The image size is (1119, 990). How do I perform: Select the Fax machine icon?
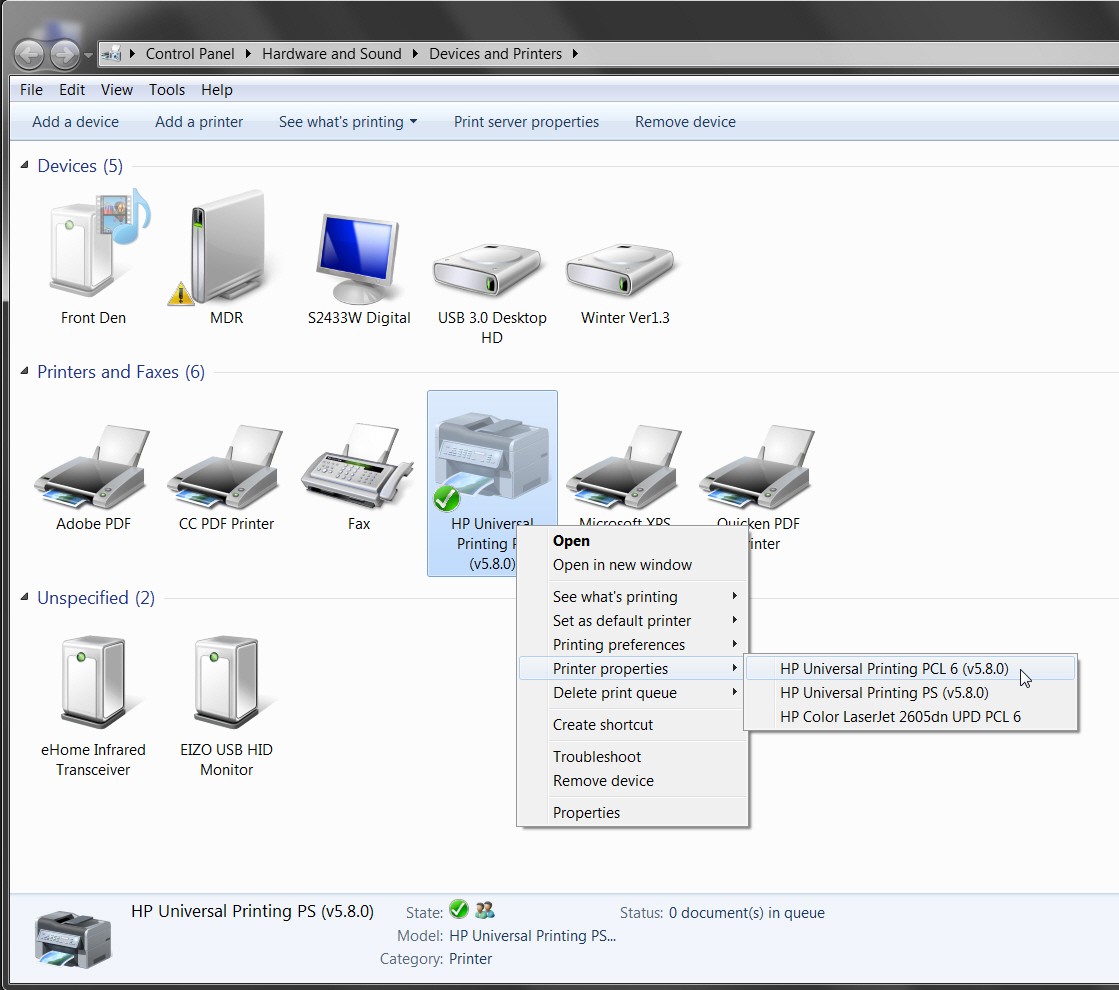coord(358,465)
